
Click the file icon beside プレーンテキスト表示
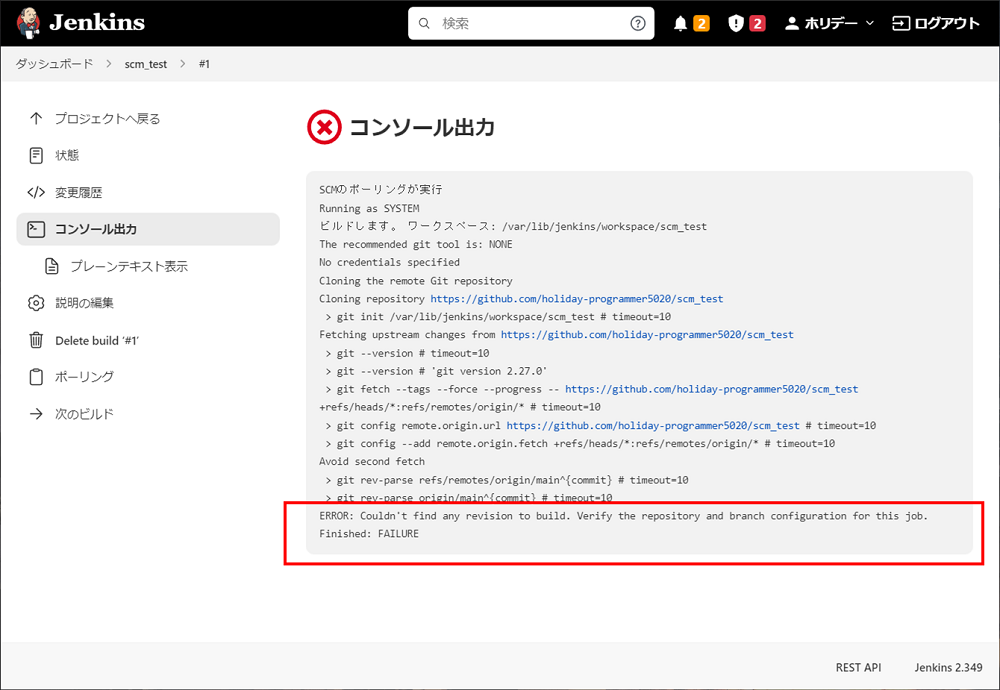click(52, 266)
